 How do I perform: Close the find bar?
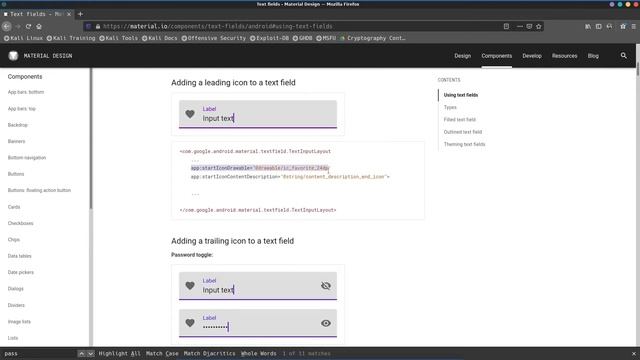click(x=633, y=354)
